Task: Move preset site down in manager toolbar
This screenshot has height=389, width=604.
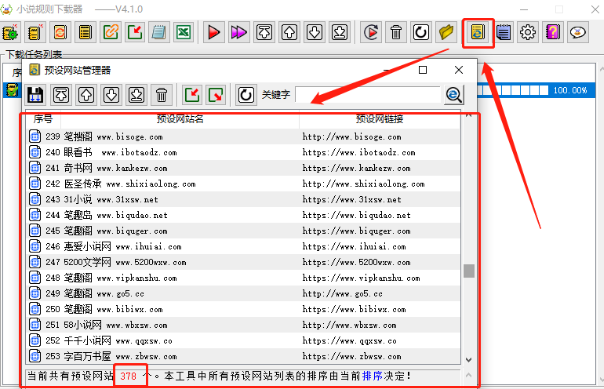Action: point(111,95)
